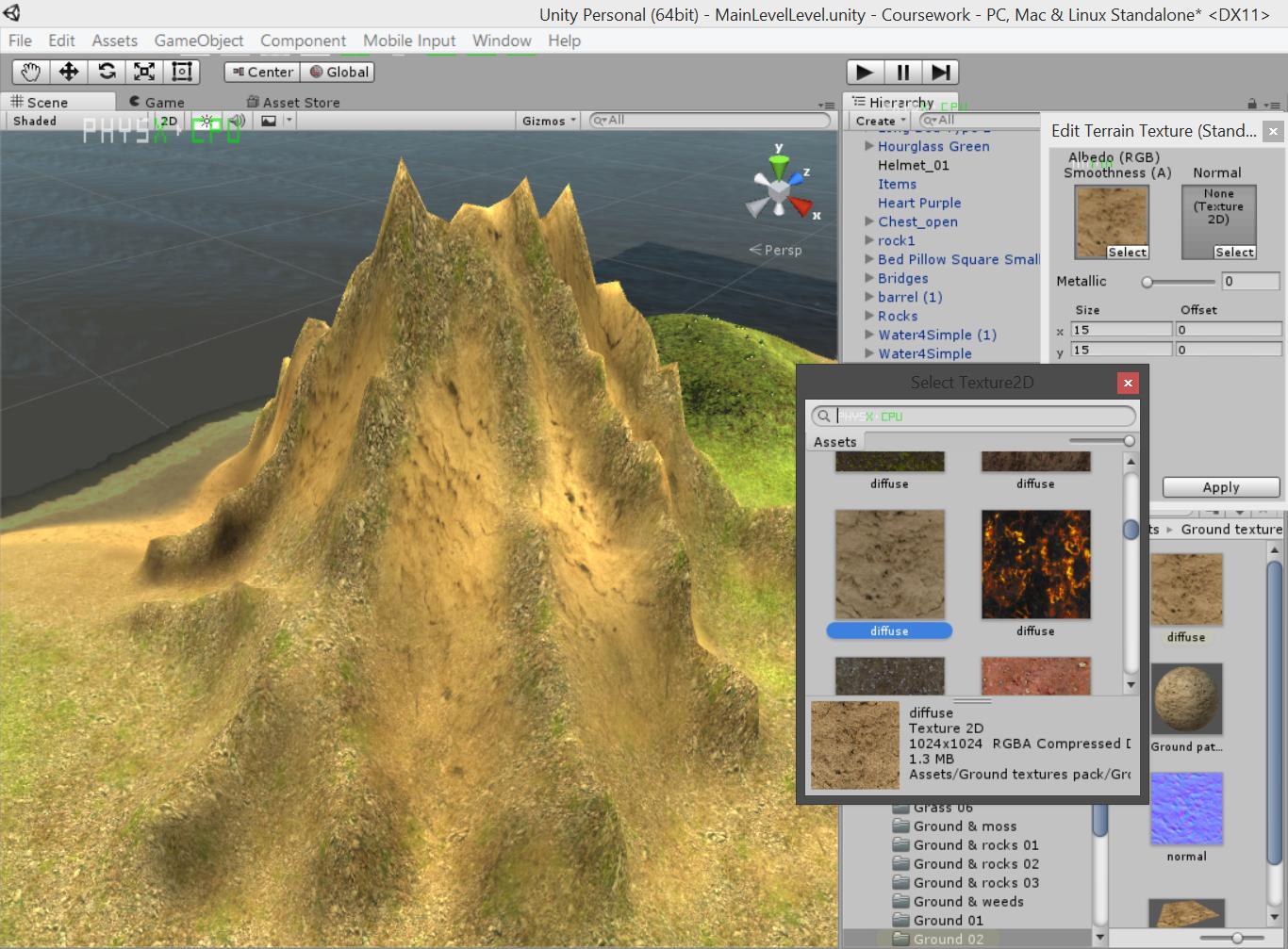Toggle scene lighting on or off
Viewport: 1288px width, 949px height.
[x=206, y=121]
